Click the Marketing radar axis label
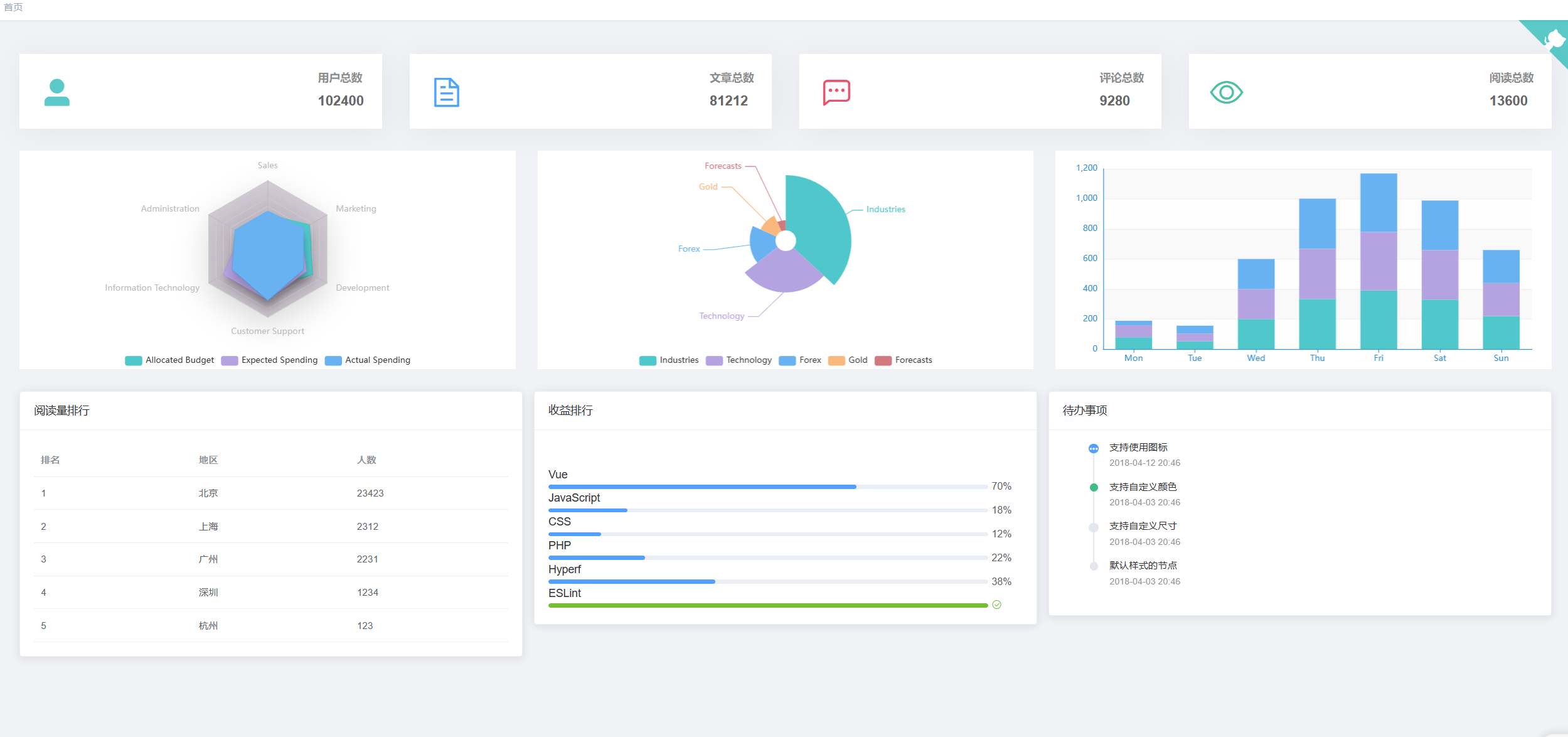This screenshot has width=1568, height=737. coord(356,208)
